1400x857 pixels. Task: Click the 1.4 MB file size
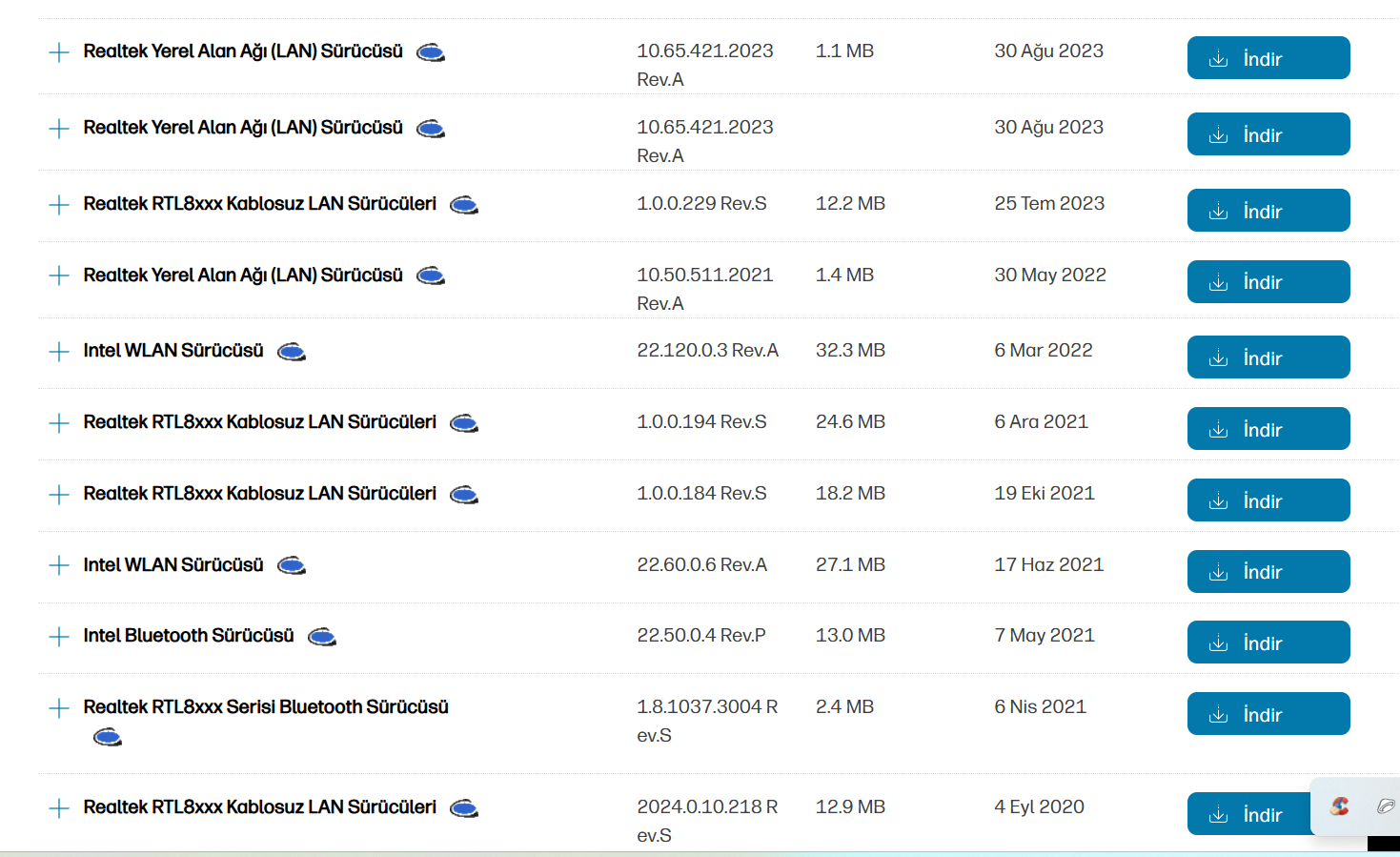(x=844, y=275)
